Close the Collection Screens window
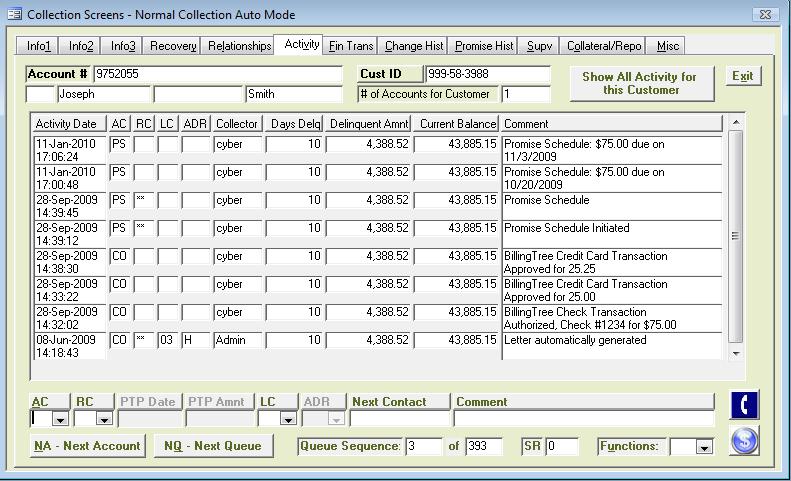Screen dimensions: 791x481 click(x=764, y=14)
